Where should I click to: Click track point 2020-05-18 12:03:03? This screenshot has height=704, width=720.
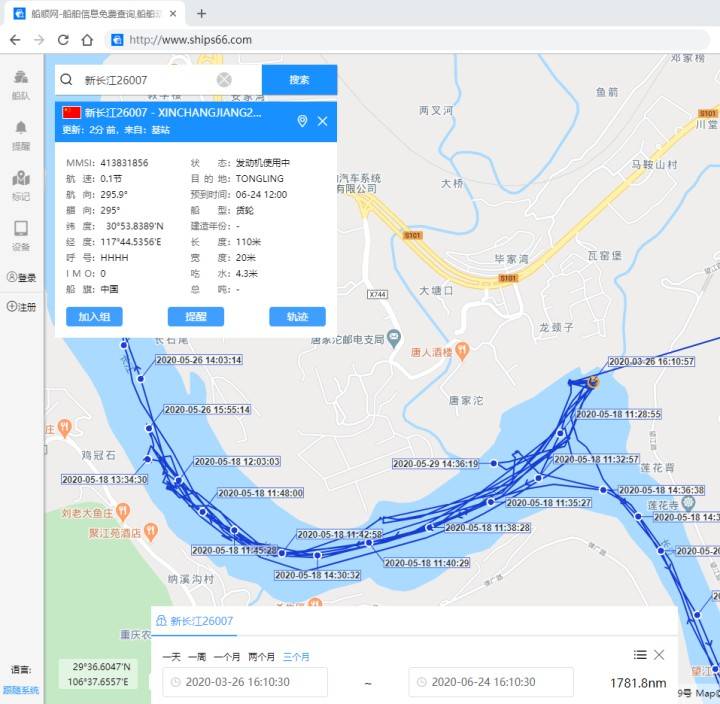(179, 480)
